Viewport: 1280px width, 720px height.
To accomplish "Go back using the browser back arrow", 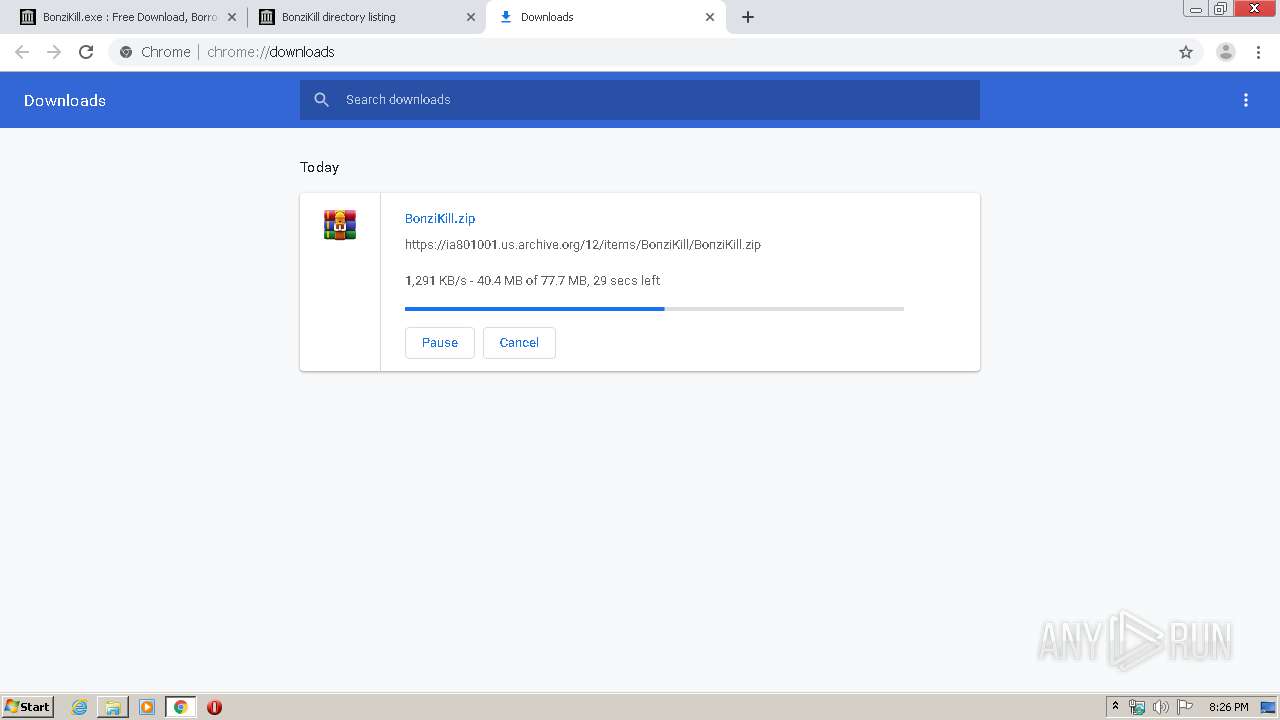I will 22,52.
